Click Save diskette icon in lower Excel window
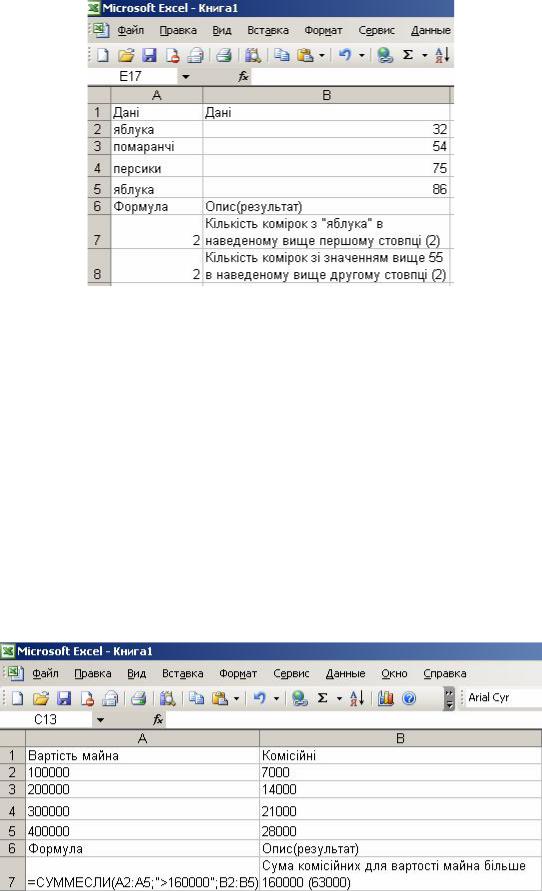 [64, 698]
